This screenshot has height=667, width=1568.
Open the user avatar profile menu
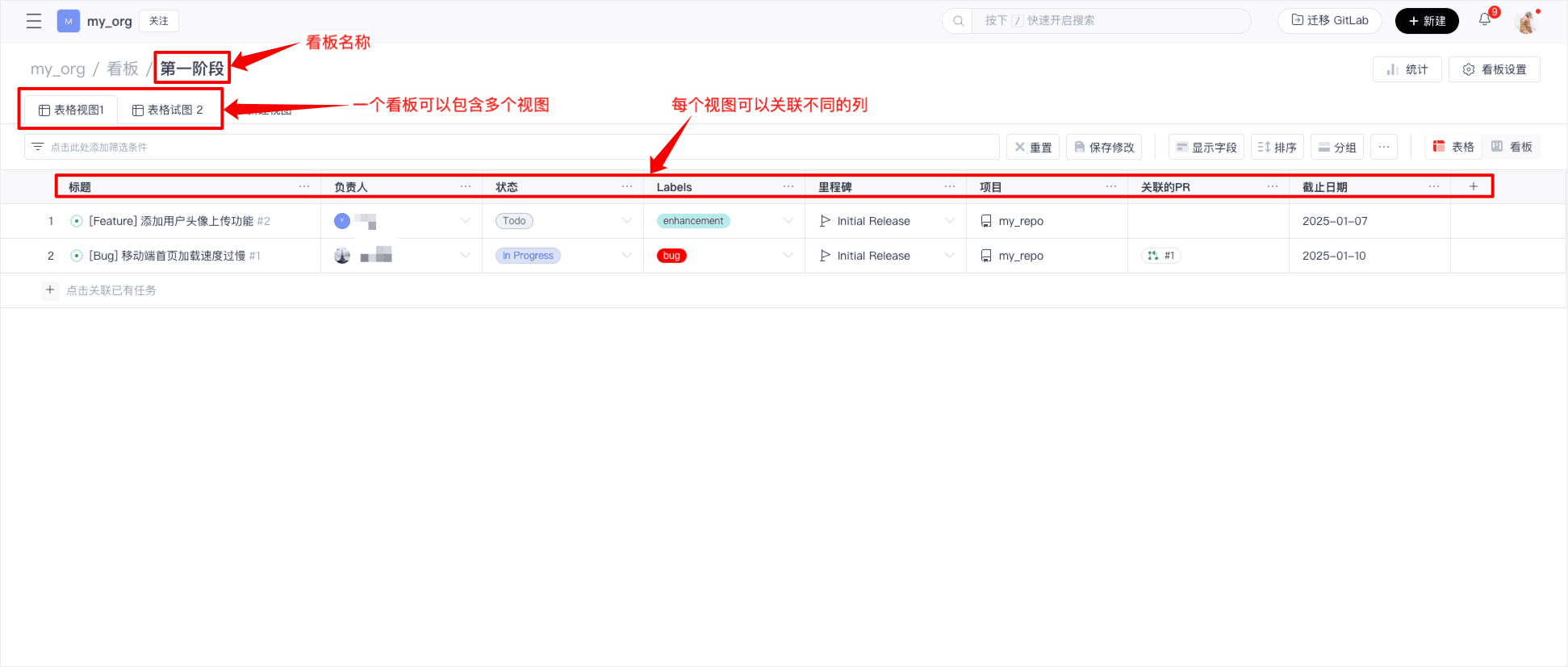pyautogui.click(x=1526, y=22)
